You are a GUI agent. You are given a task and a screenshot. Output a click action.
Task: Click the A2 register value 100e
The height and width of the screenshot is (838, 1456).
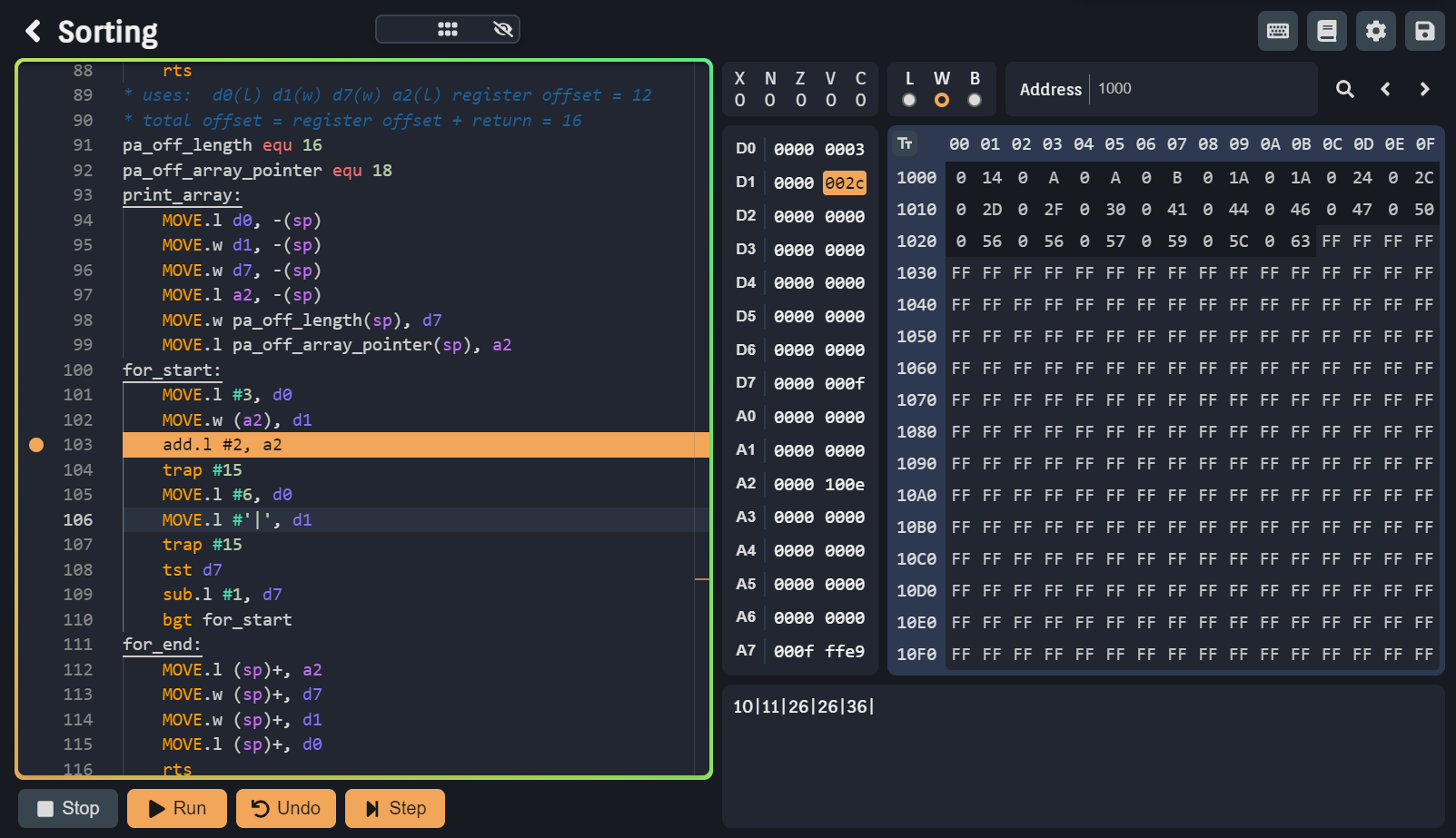(845, 485)
